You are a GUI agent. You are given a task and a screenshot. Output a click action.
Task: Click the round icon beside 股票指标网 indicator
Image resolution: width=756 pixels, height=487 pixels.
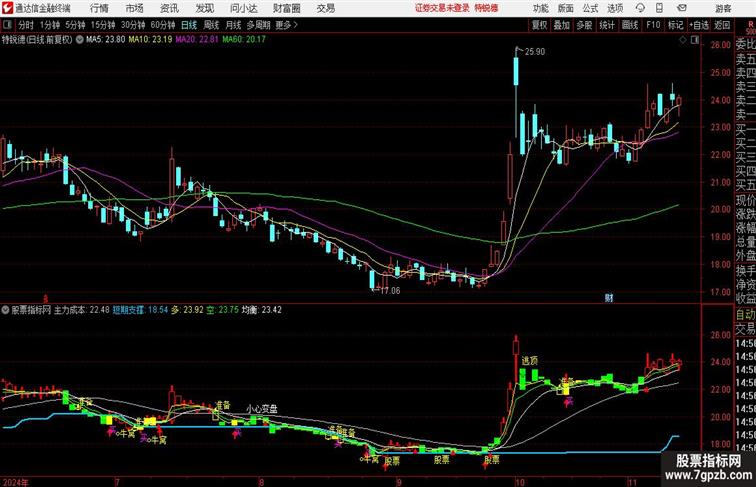[5, 310]
